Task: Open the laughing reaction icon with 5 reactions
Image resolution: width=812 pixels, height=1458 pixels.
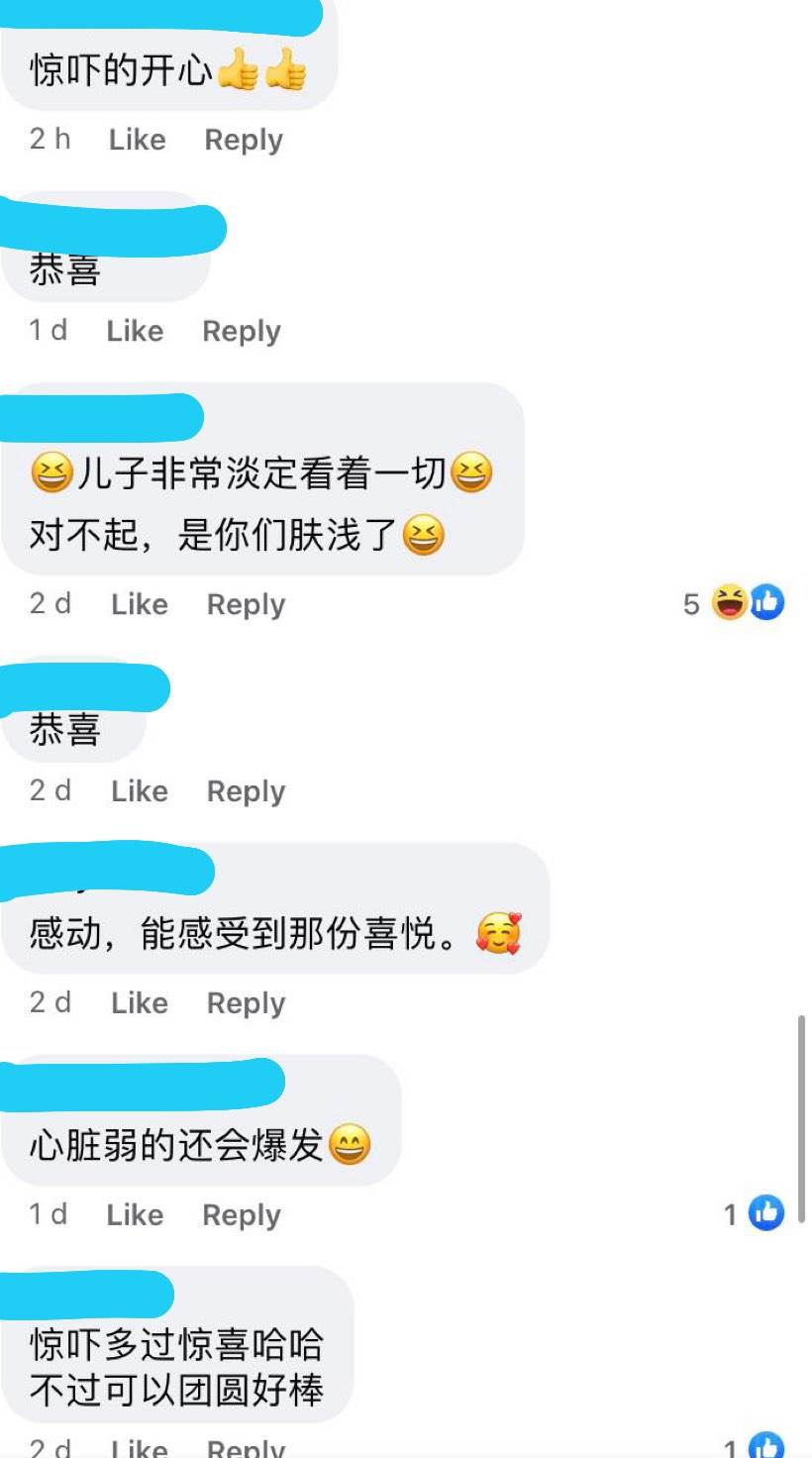Action: coord(729,602)
